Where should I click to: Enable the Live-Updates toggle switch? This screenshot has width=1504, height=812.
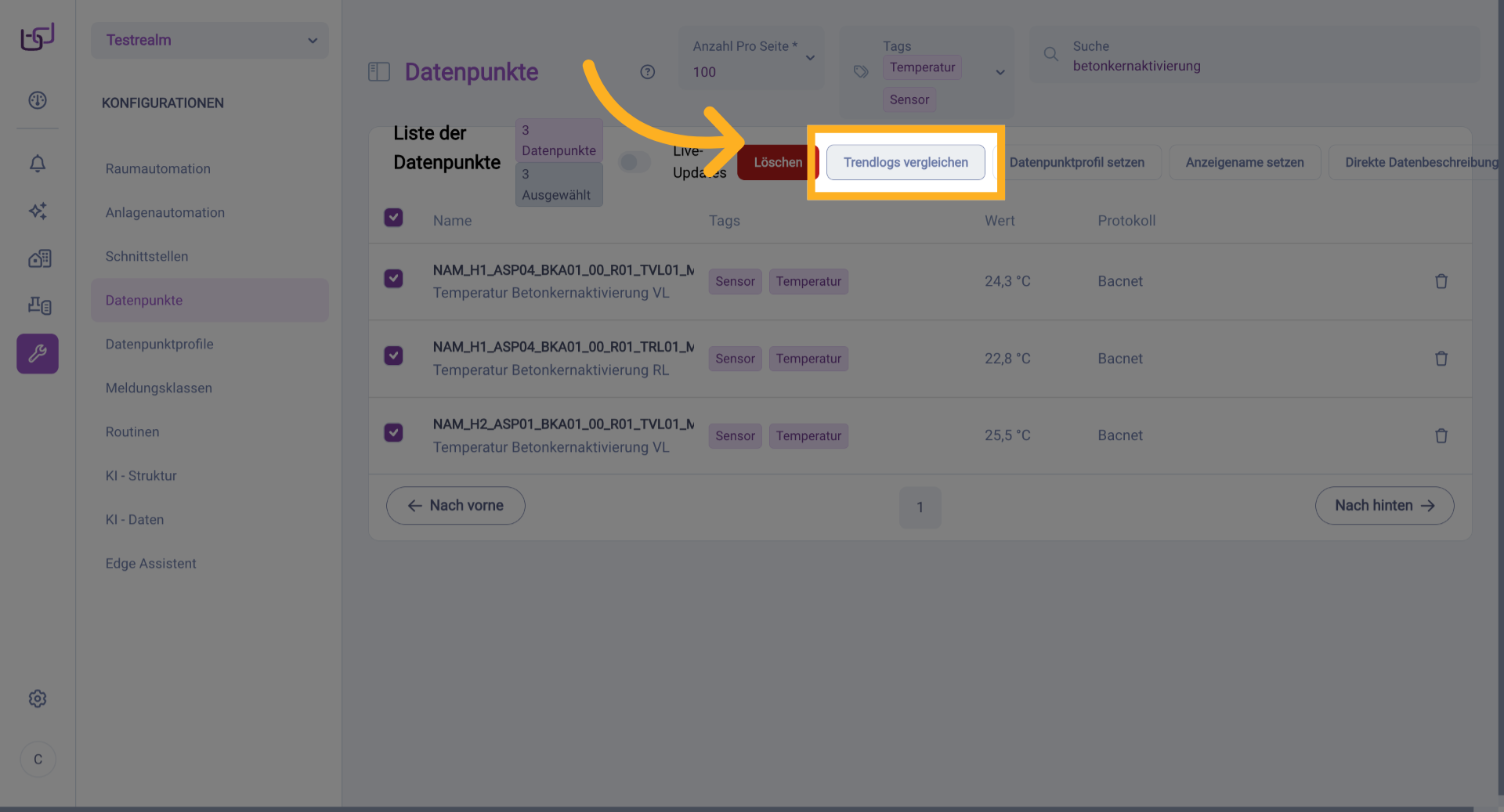point(634,162)
